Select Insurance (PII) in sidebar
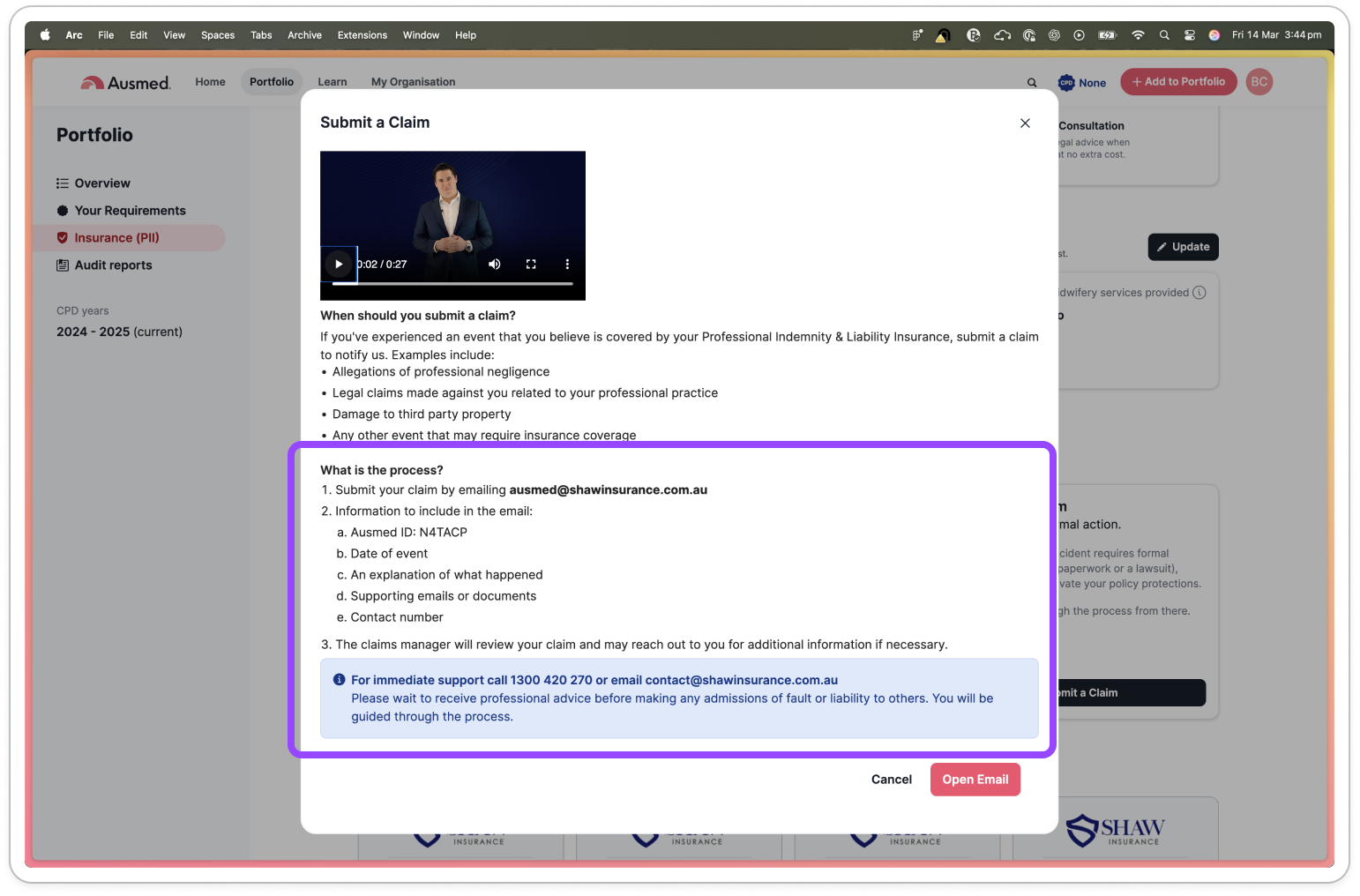This screenshot has height=896, width=1360. [x=129, y=238]
